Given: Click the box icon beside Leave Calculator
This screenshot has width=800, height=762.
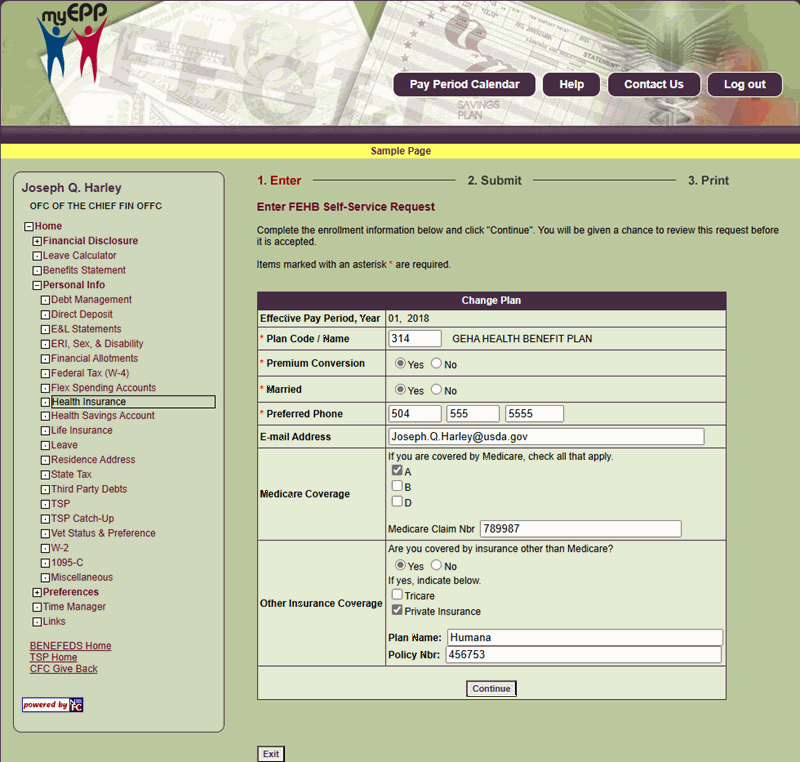Looking at the screenshot, I should click(37, 256).
